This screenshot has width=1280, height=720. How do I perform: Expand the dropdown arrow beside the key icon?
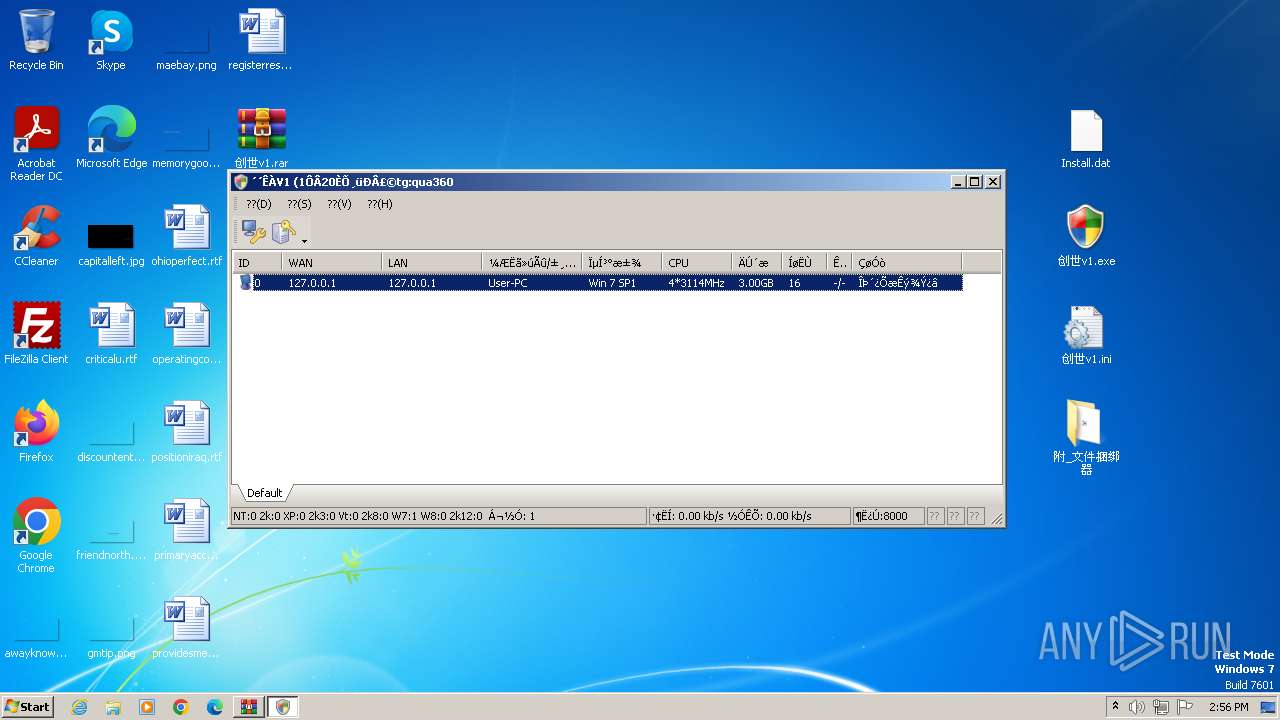coord(304,240)
